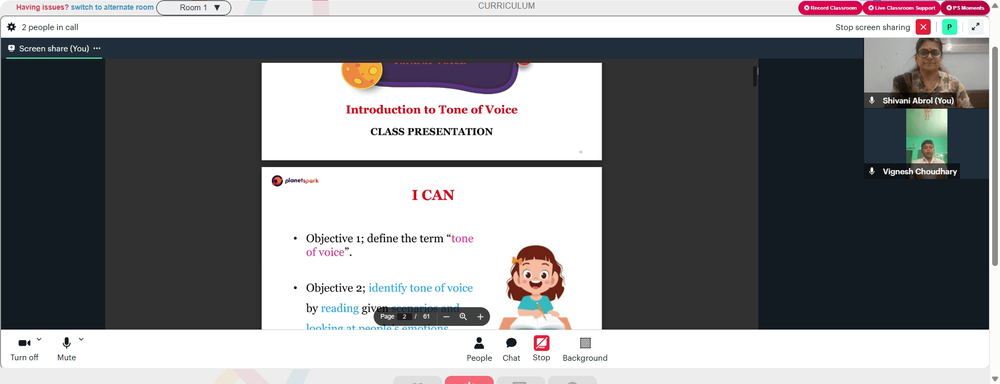Click the mic icon beside Vignesh Choudhary
The width and height of the screenshot is (1000, 384).
[872, 172]
